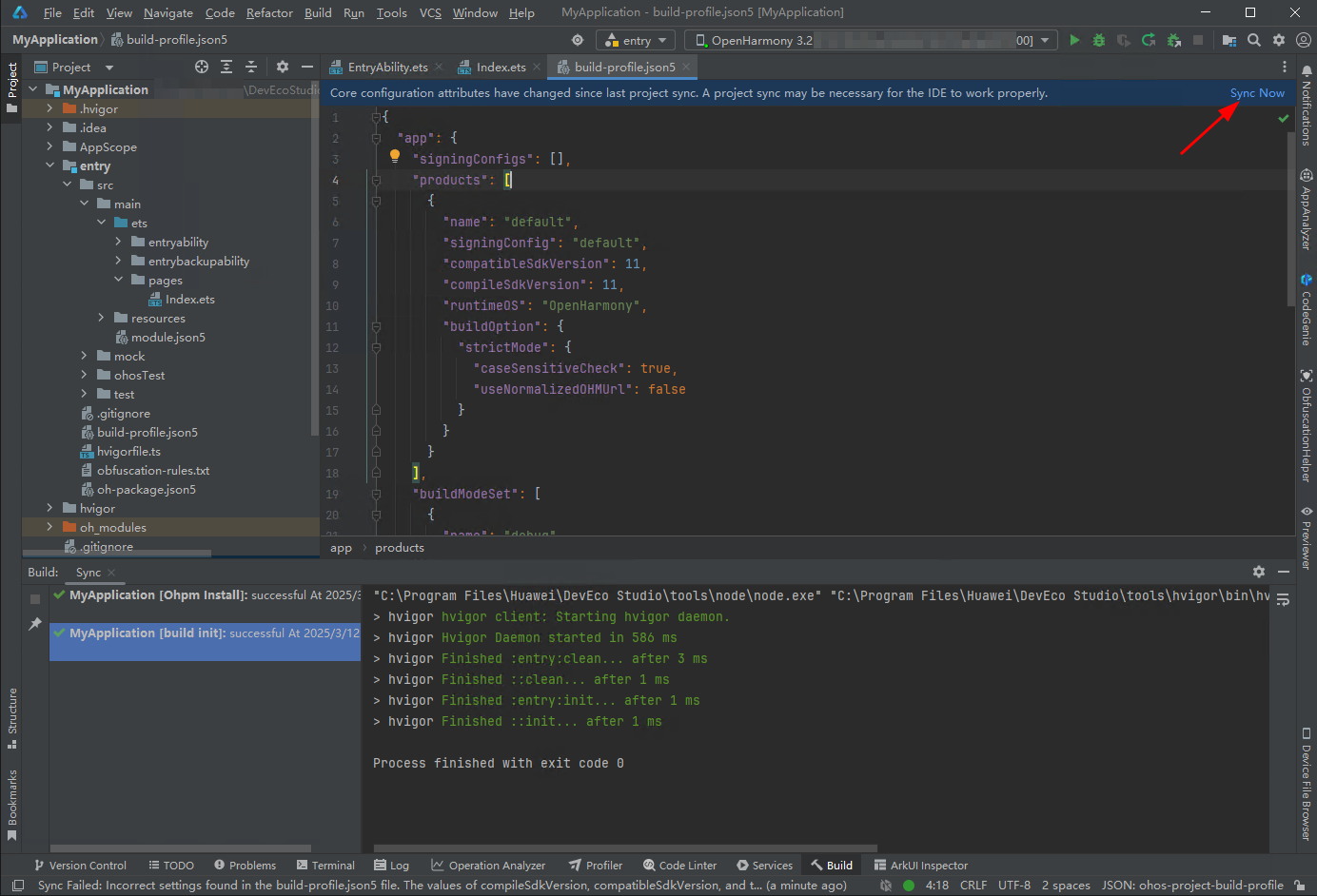The width and height of the screenshot is (1317, 896).
Task: Open Project Structure icon in toolbar
Action: [x=1229, y=40]
